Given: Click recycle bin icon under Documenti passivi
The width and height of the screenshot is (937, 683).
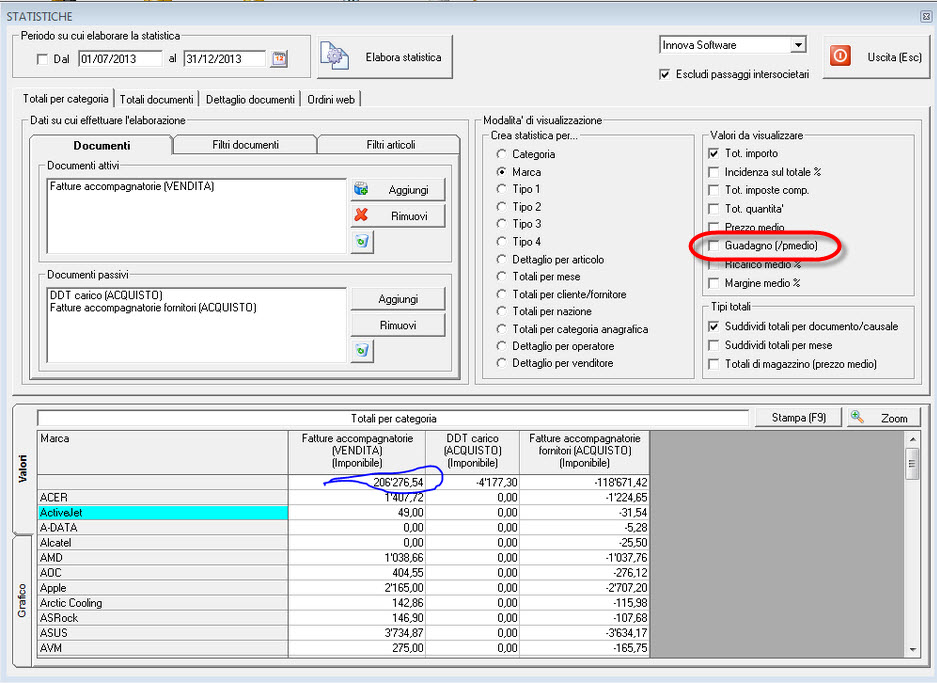Looking at the screenshot, I should tap(362, 350).
